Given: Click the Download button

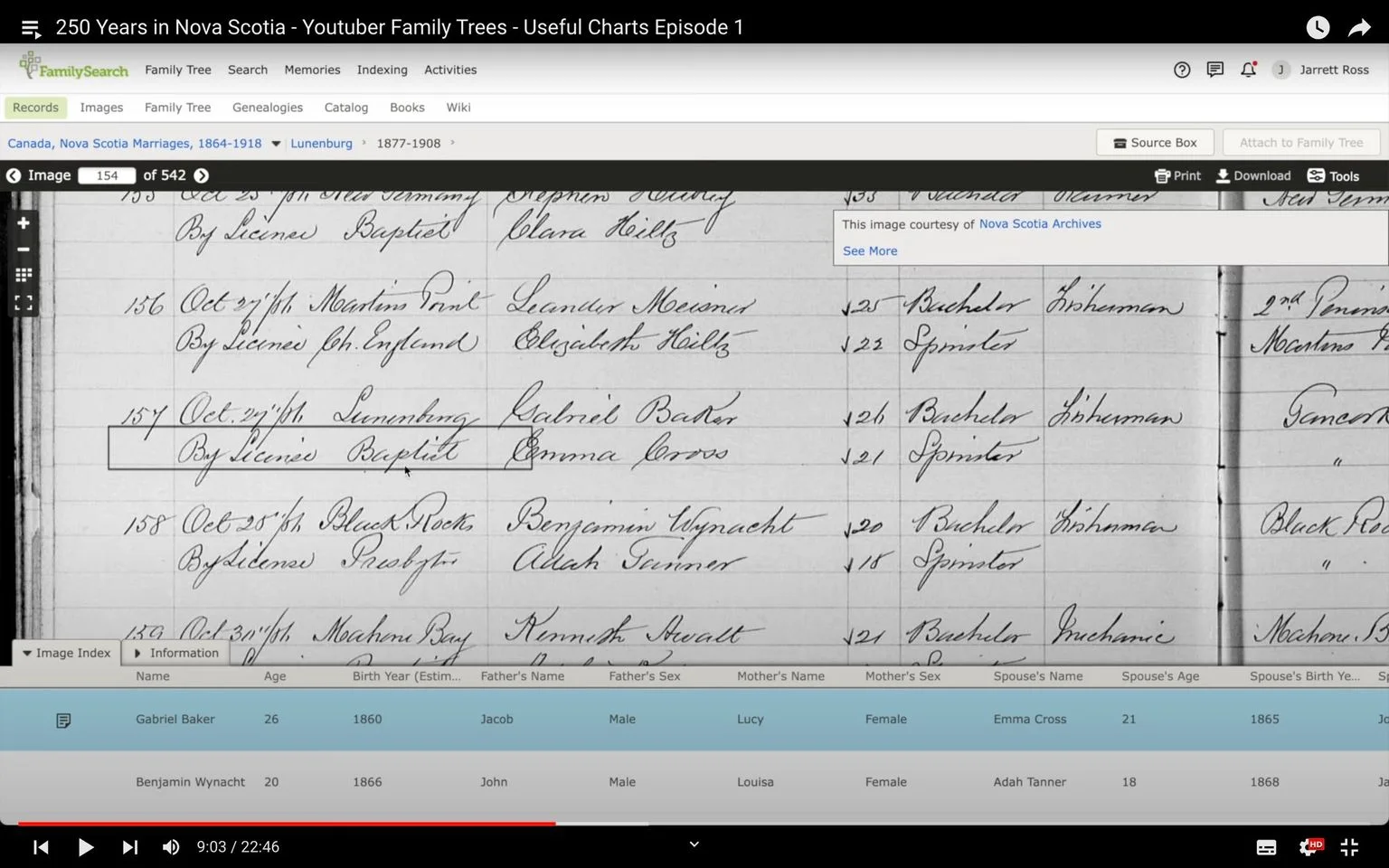Looking at the screenshot, I should [x=1253, y=175].
